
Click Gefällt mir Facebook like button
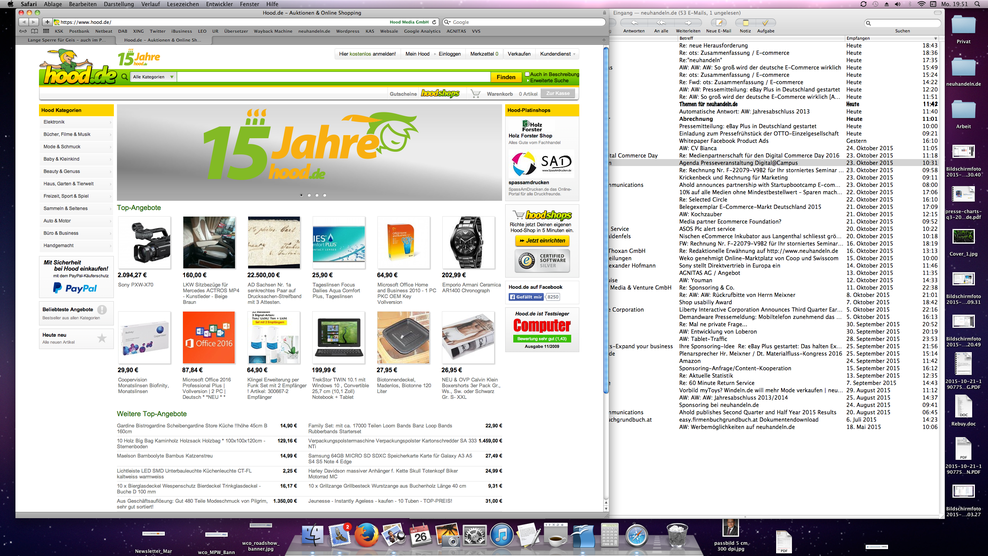click(x=526, y=297)
